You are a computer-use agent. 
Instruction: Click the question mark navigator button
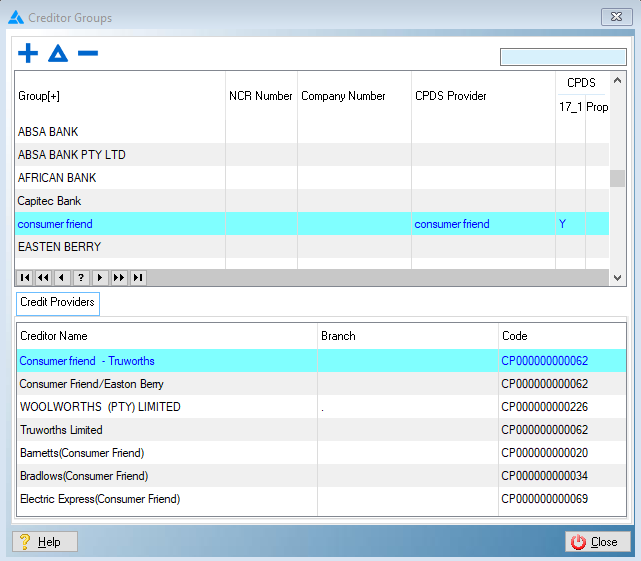(x=81, y=277)
